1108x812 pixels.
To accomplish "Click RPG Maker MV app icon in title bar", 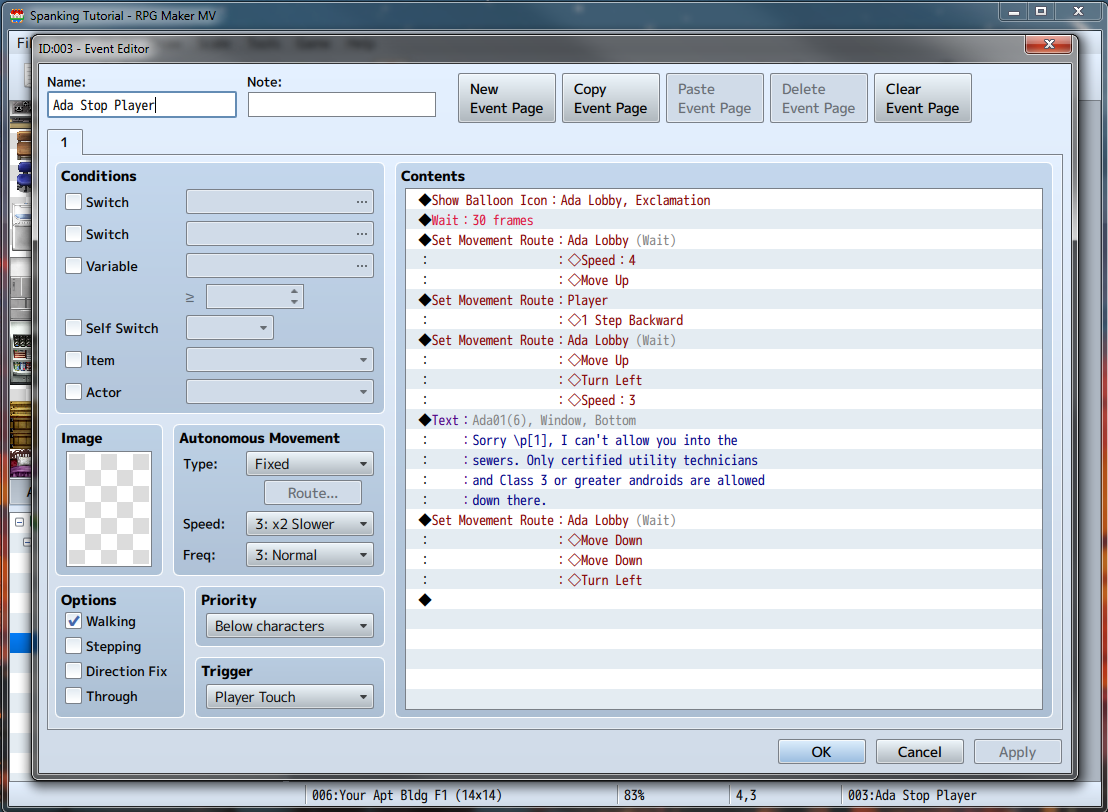I will click(16, 15).
